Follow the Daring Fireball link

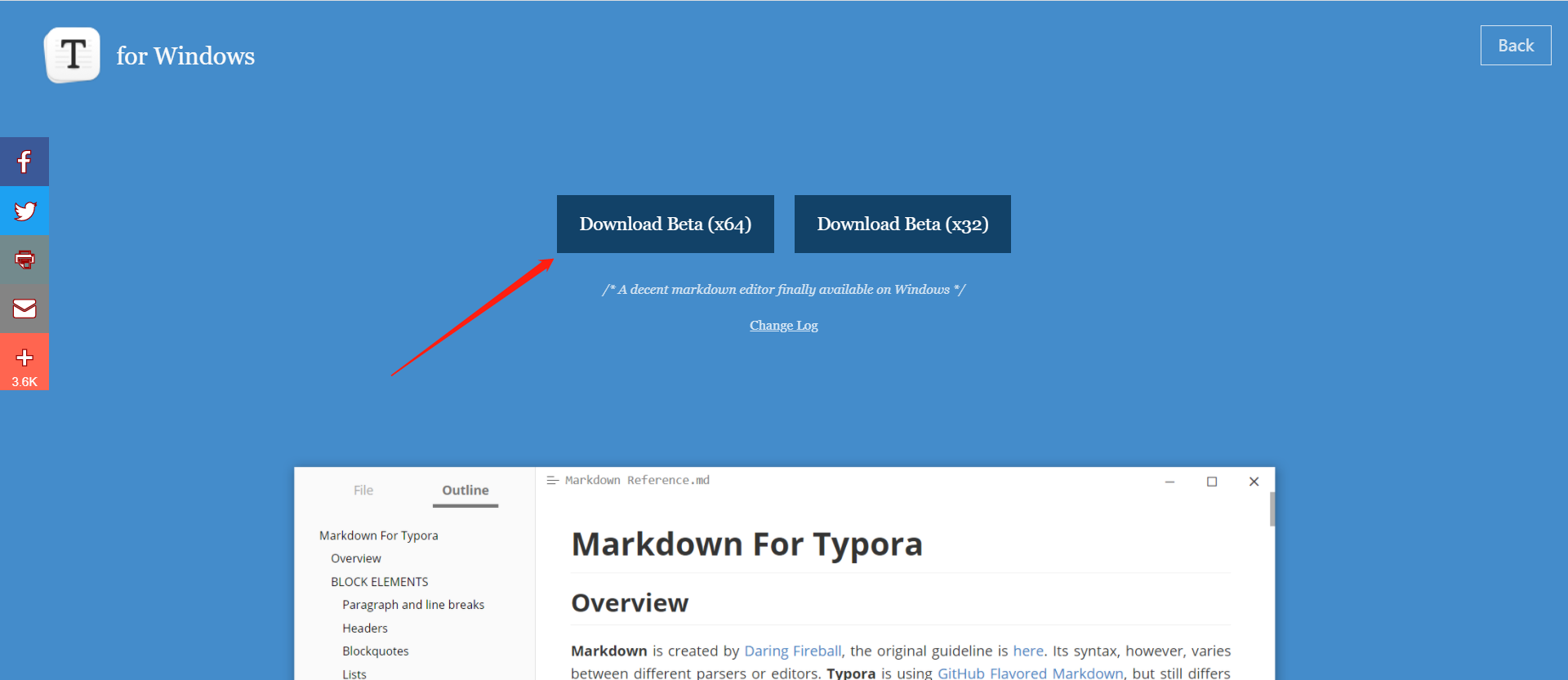pos(792,651)
